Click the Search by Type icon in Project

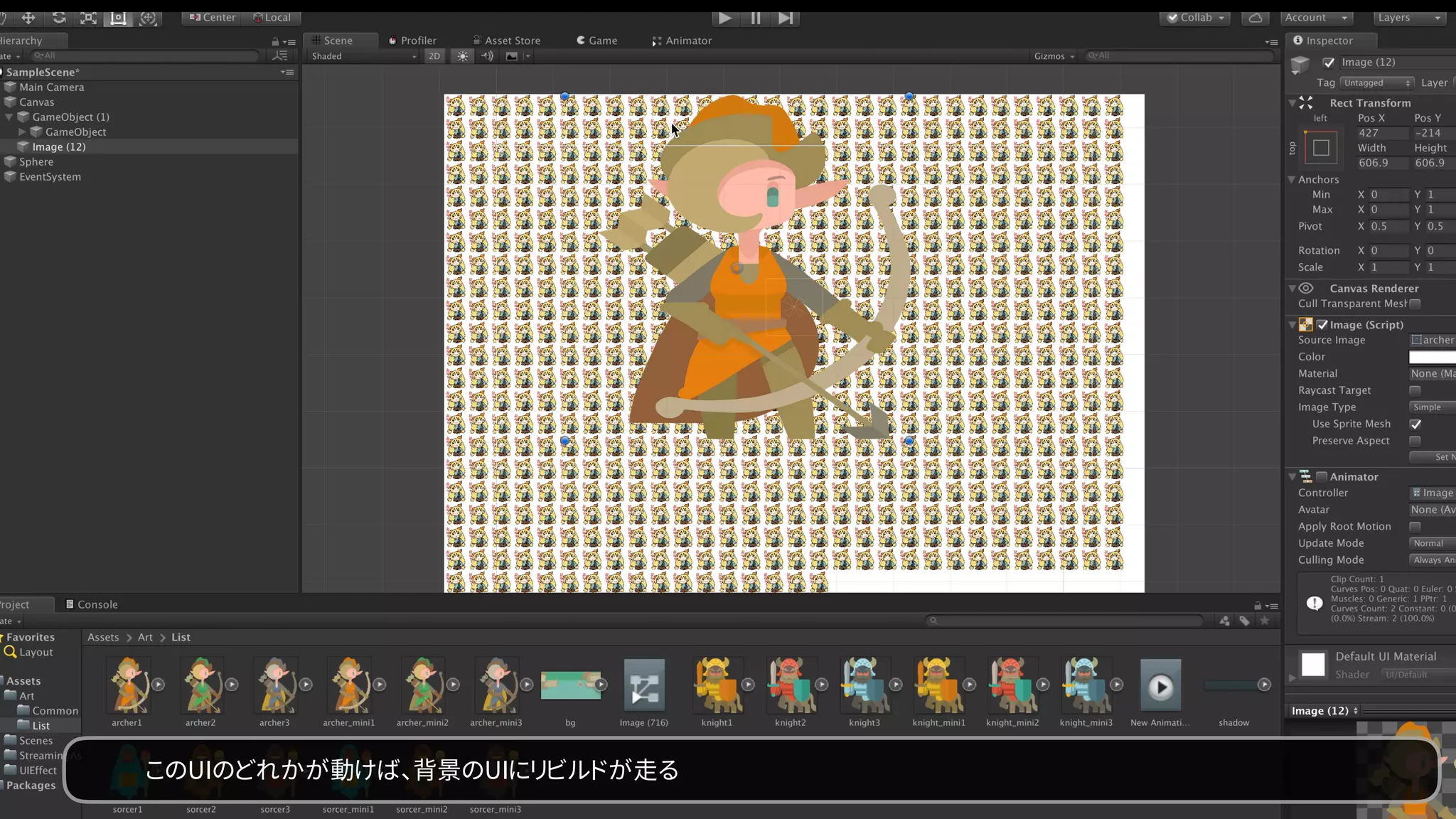pyautogui.click(x=1225, y=621)
